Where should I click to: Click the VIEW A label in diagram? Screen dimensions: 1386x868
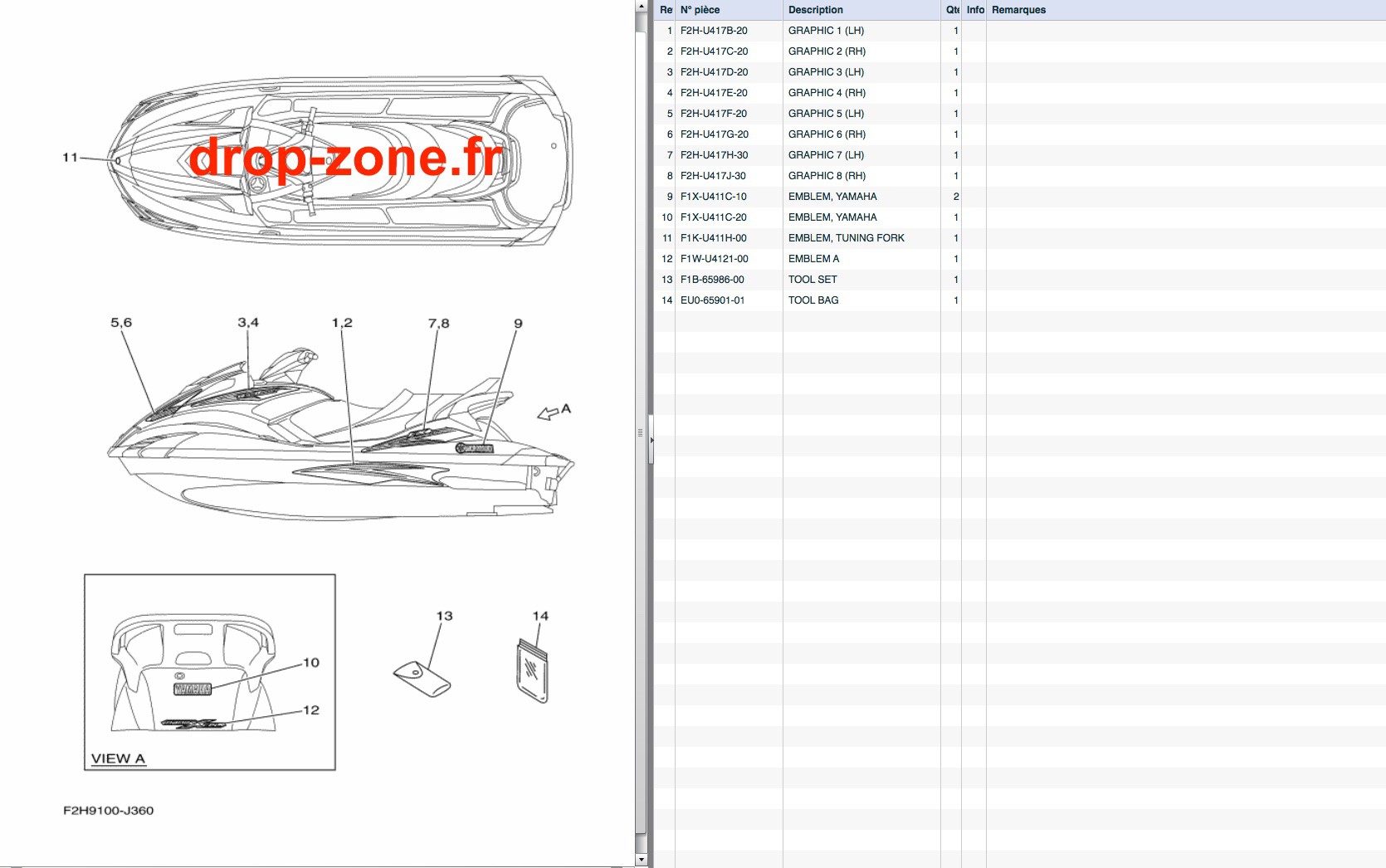click(118, 758)
